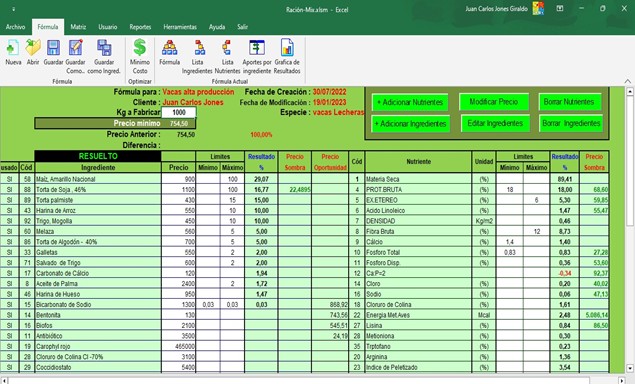Select ingredient Maíz, Amarillo Nacional
635x384 pixels.
click(x=98, y=179)
